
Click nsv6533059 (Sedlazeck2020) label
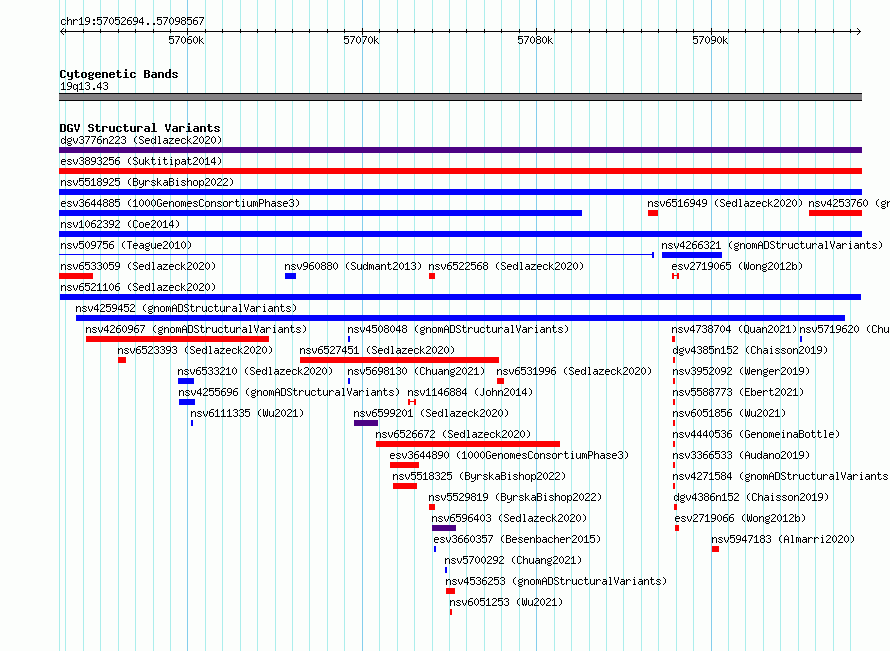(x=138, y=266)
